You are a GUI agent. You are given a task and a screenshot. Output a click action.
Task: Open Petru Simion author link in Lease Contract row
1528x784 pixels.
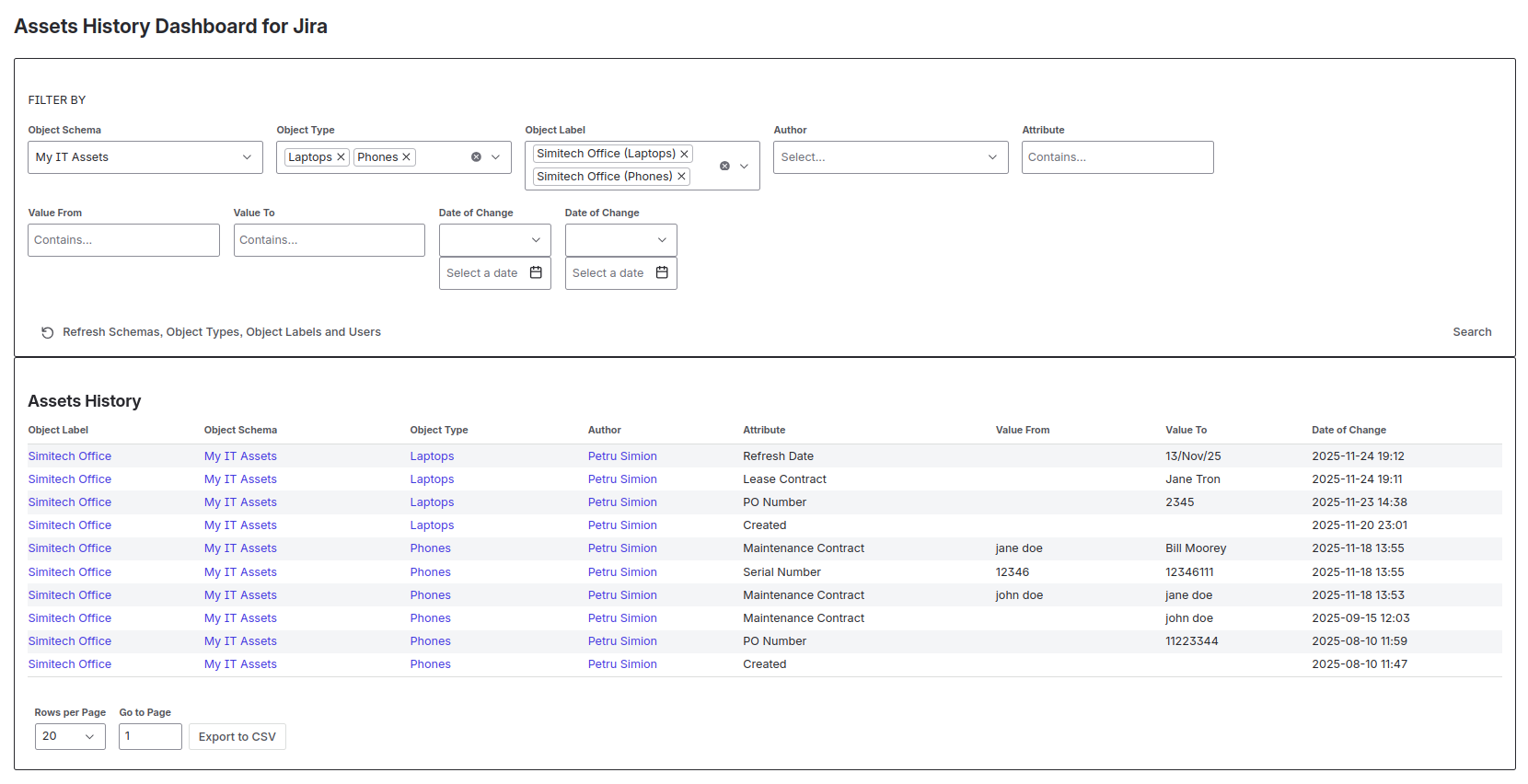(x=622, y=479)
